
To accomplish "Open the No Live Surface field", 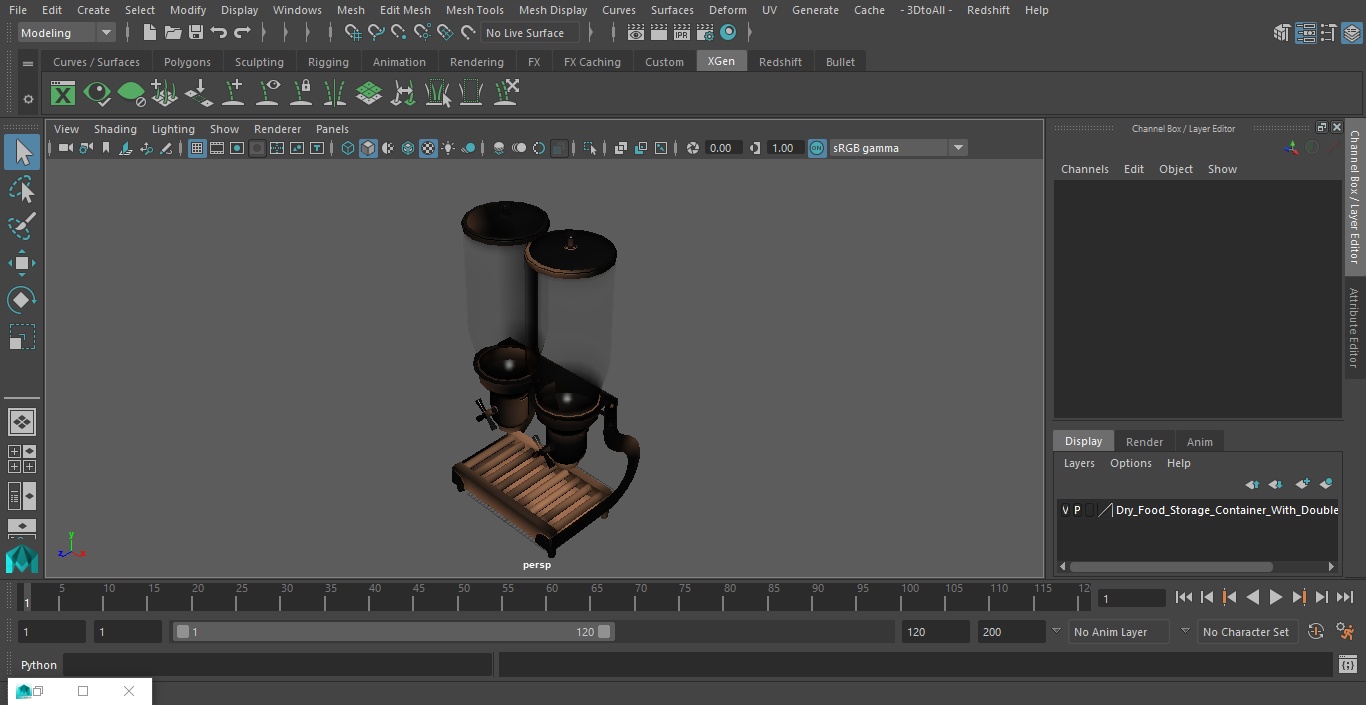I will 530,33.
